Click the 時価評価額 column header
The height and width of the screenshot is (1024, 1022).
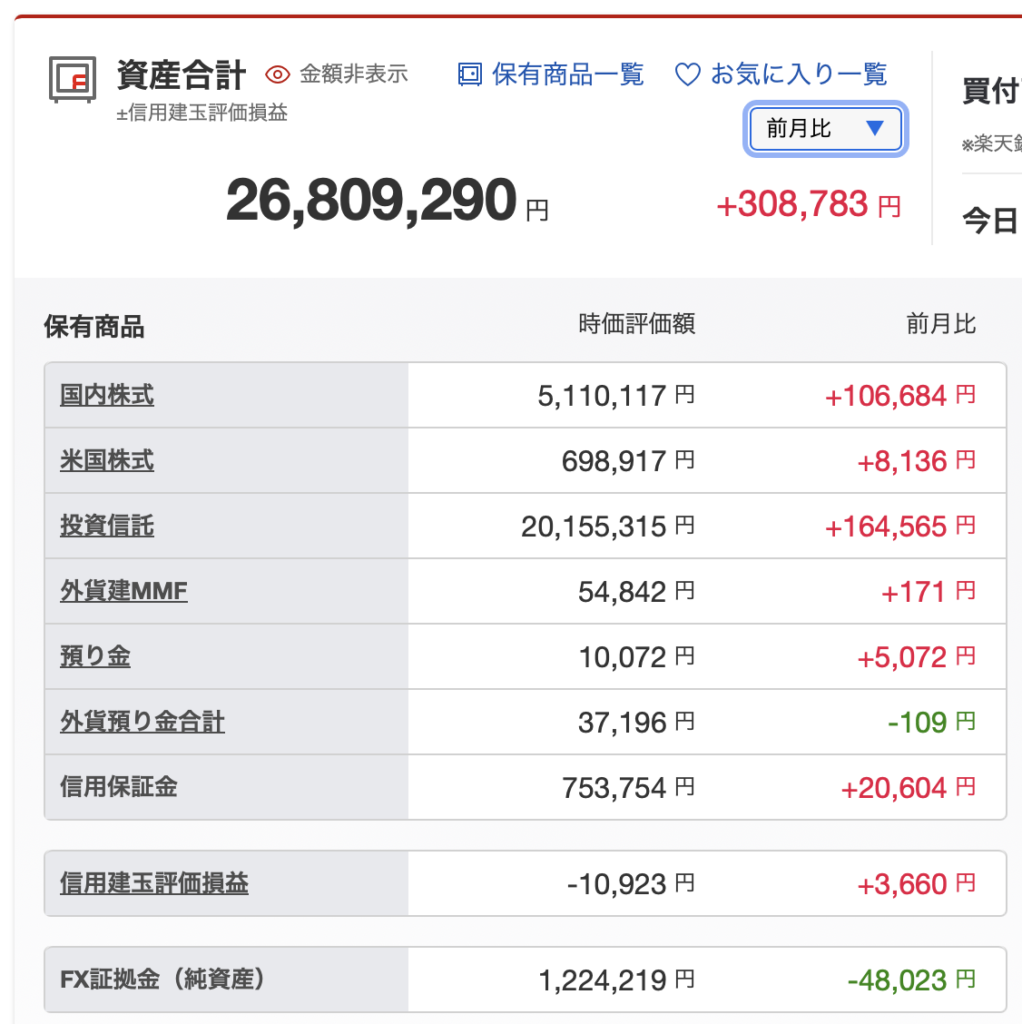[x=637, y=323]
